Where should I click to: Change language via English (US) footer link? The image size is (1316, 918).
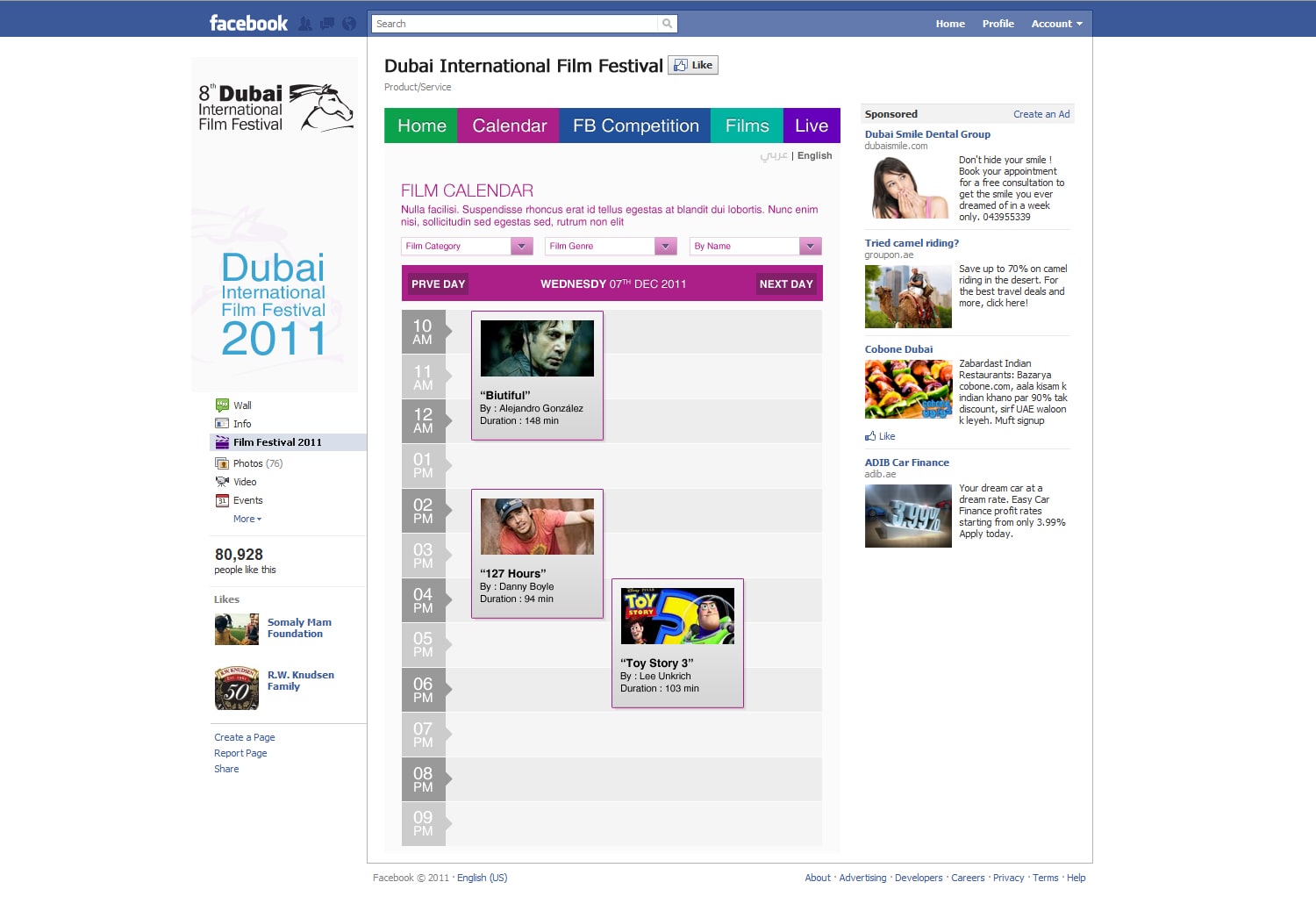pyautogui.click(x=482, y=878)
